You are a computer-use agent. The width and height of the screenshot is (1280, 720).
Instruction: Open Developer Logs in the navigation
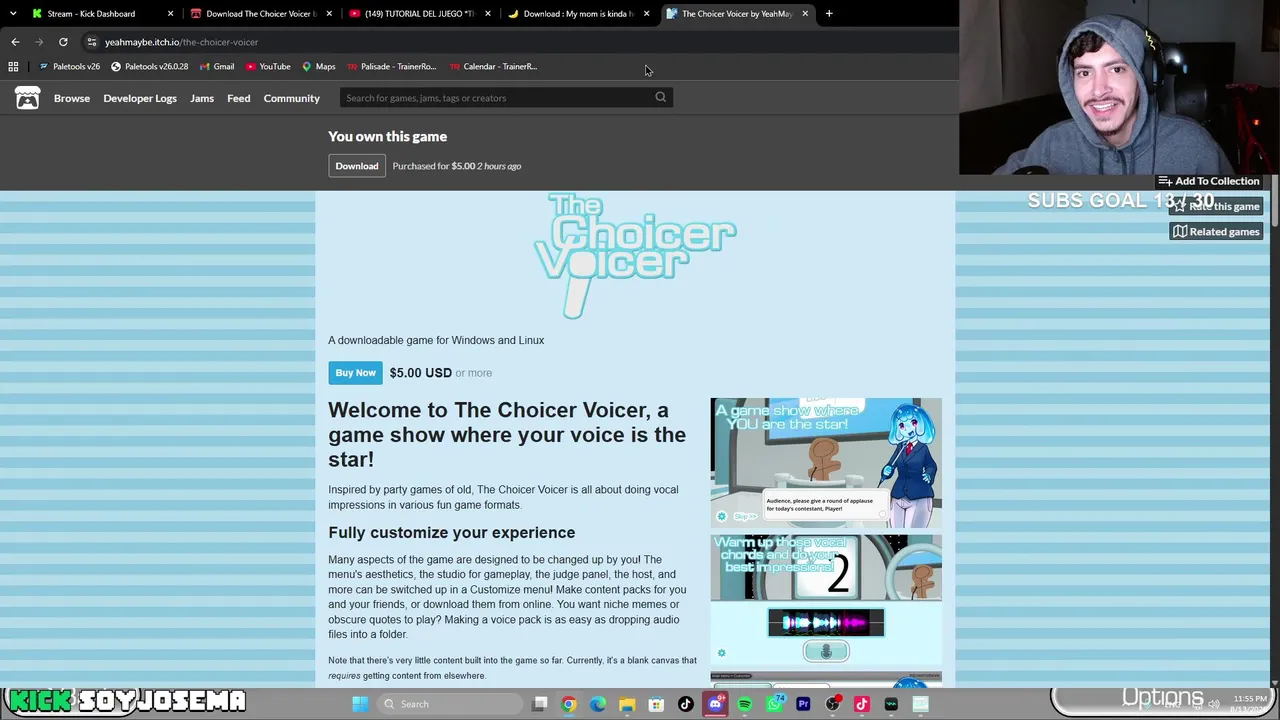point(140,98)
